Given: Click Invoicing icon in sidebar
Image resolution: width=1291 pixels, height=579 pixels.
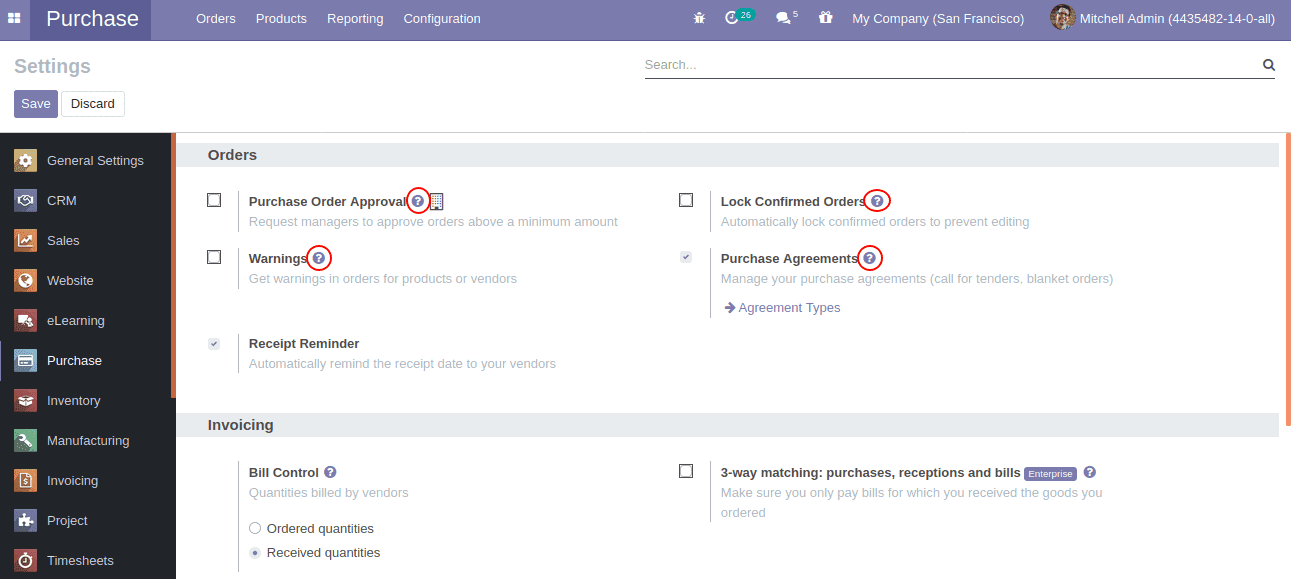Looking at the screenshot, I should (26, 480).
